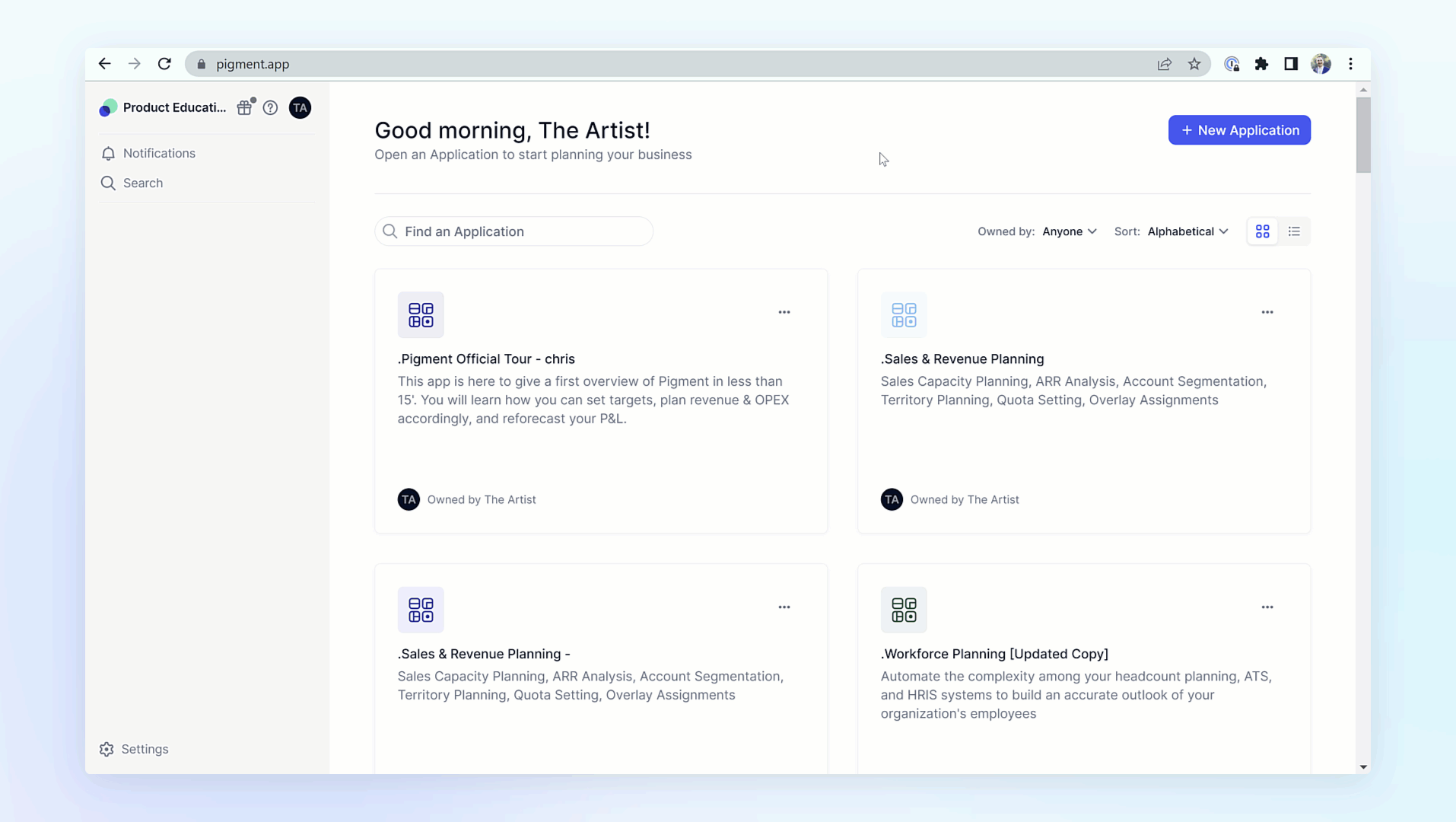This screenshot has width=1456, height=822.
Task: Open the browser extensions puzzle icon
Action: click(1261, 64)
